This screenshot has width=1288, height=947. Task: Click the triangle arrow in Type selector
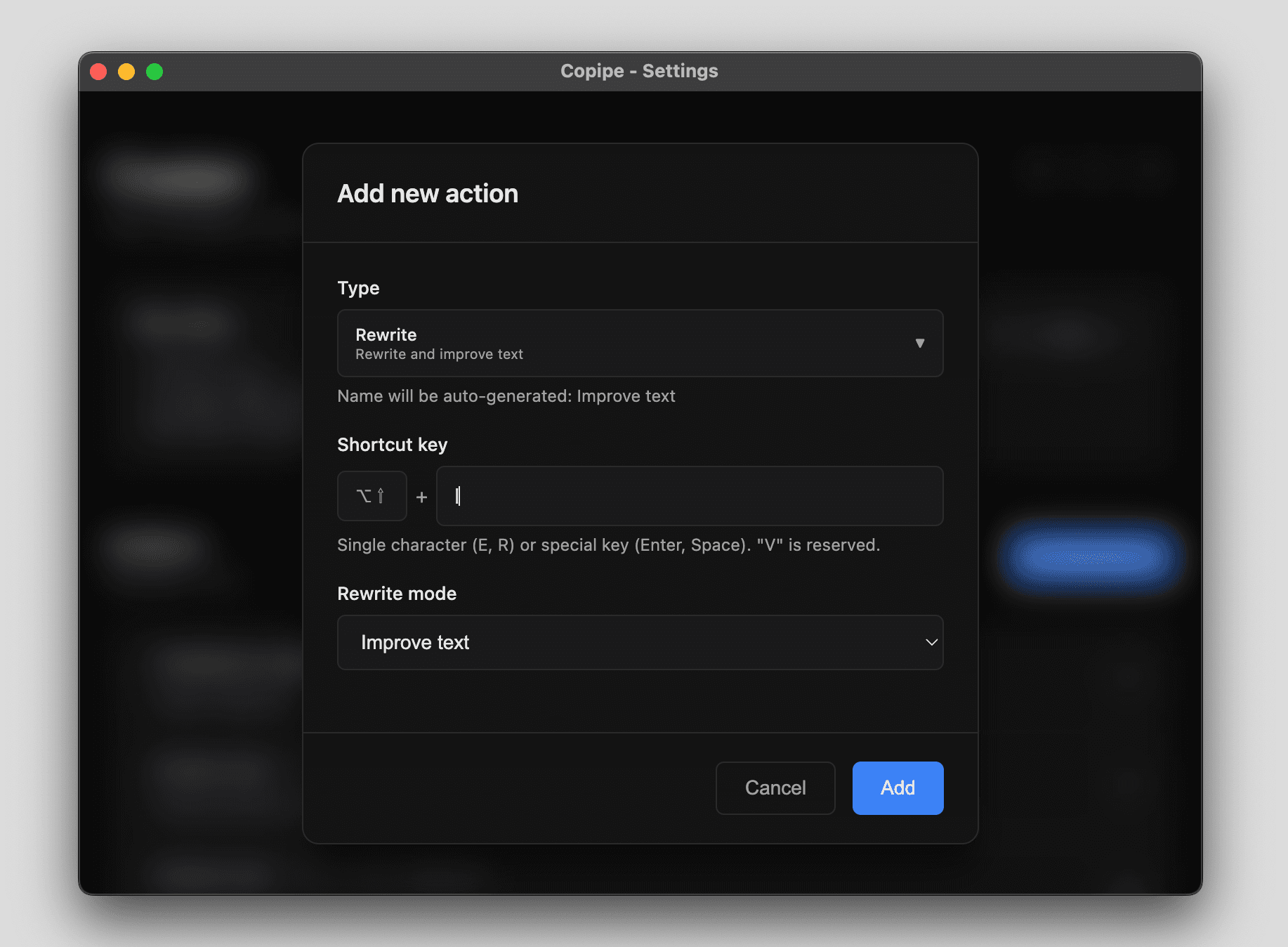click(919, 344)
